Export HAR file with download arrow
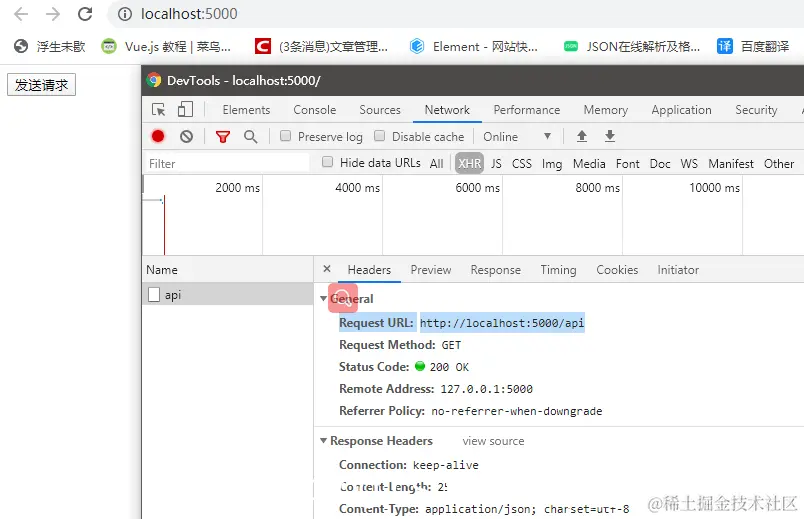The image size is (804, 519). point(610,136)
